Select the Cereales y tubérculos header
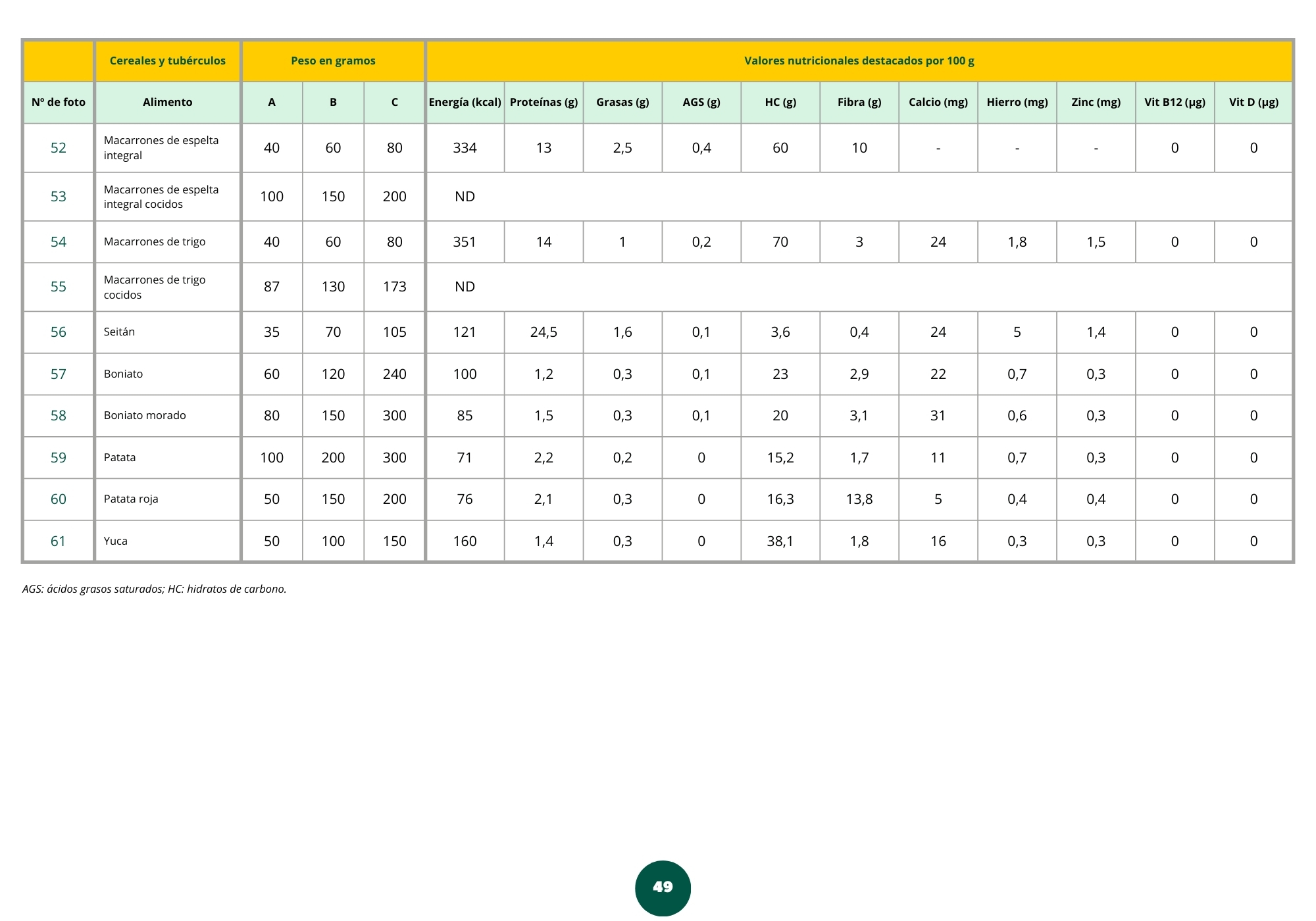This screenshot has height=921, width=1316. 167,61
